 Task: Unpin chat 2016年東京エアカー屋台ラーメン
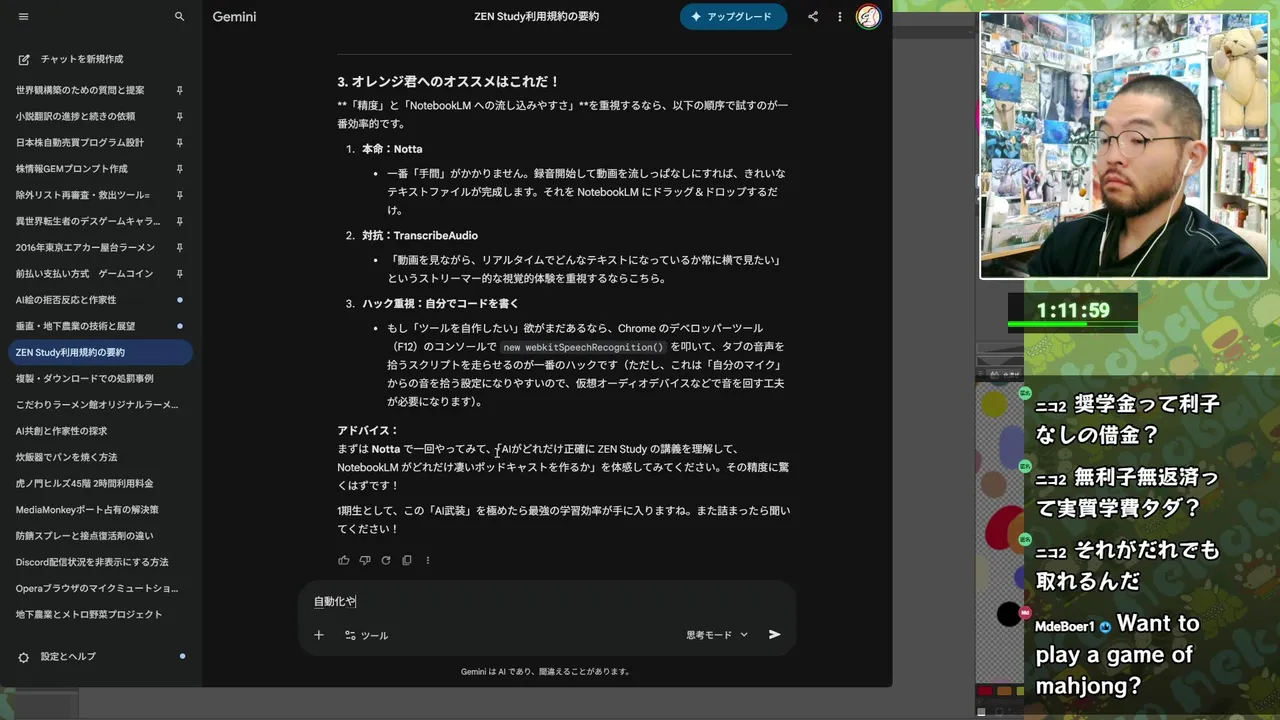point(180,247)
